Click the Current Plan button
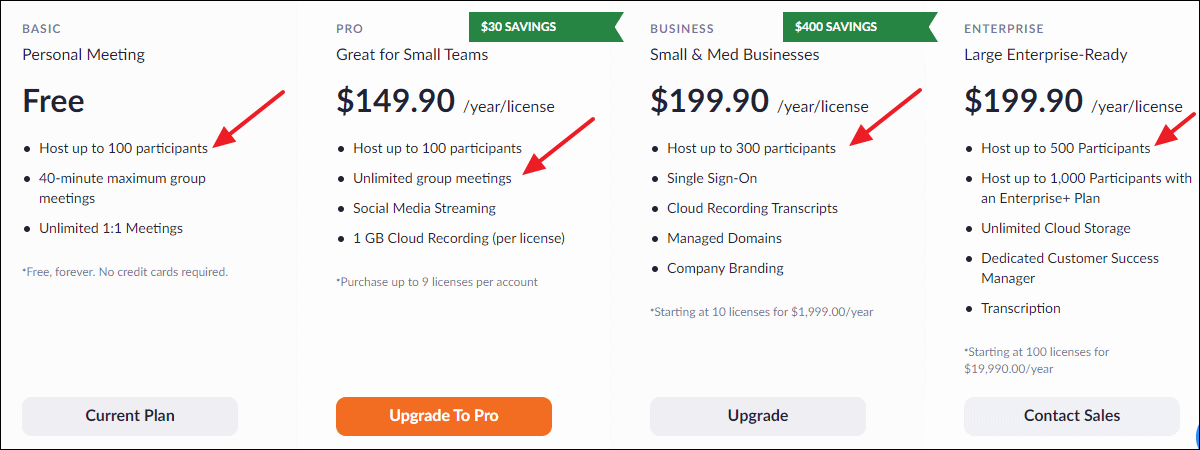The height and width of the screenshot is (450, 1200). (x=130, y=416)
